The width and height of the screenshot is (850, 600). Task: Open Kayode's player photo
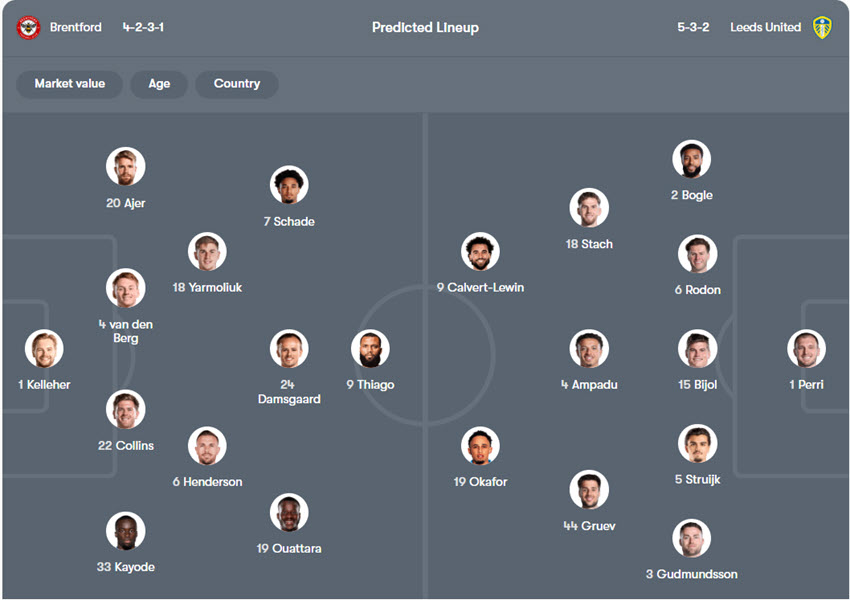[126, 531]
